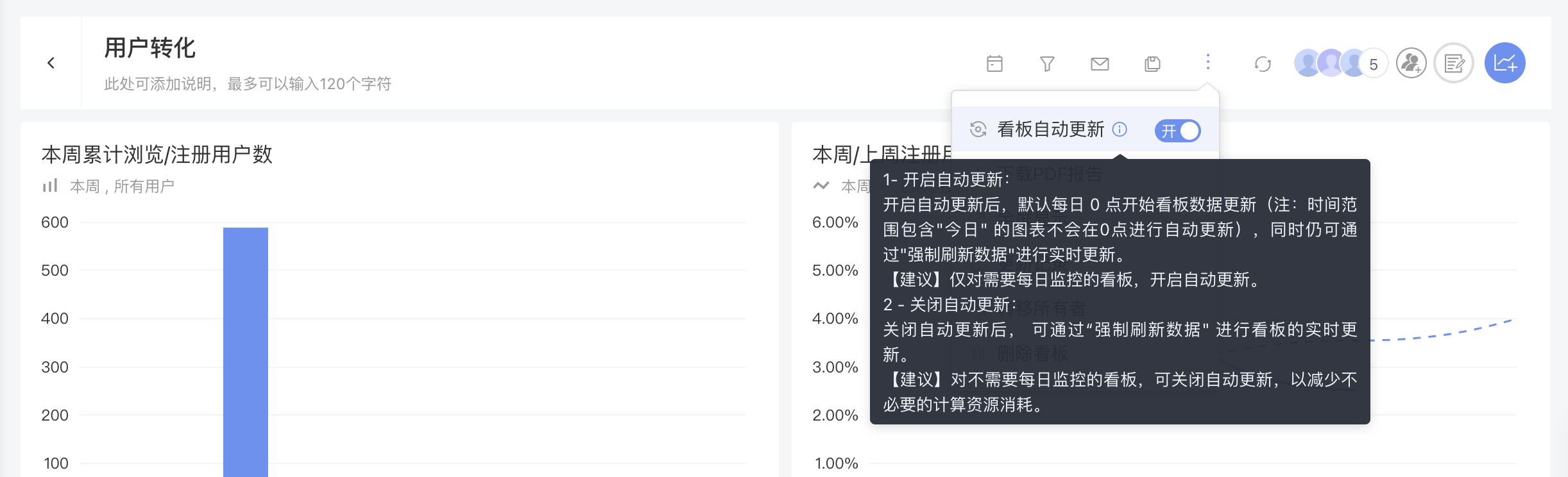
Task: Click the dashboard title 用户转化
Action: [x=149, y=48]
